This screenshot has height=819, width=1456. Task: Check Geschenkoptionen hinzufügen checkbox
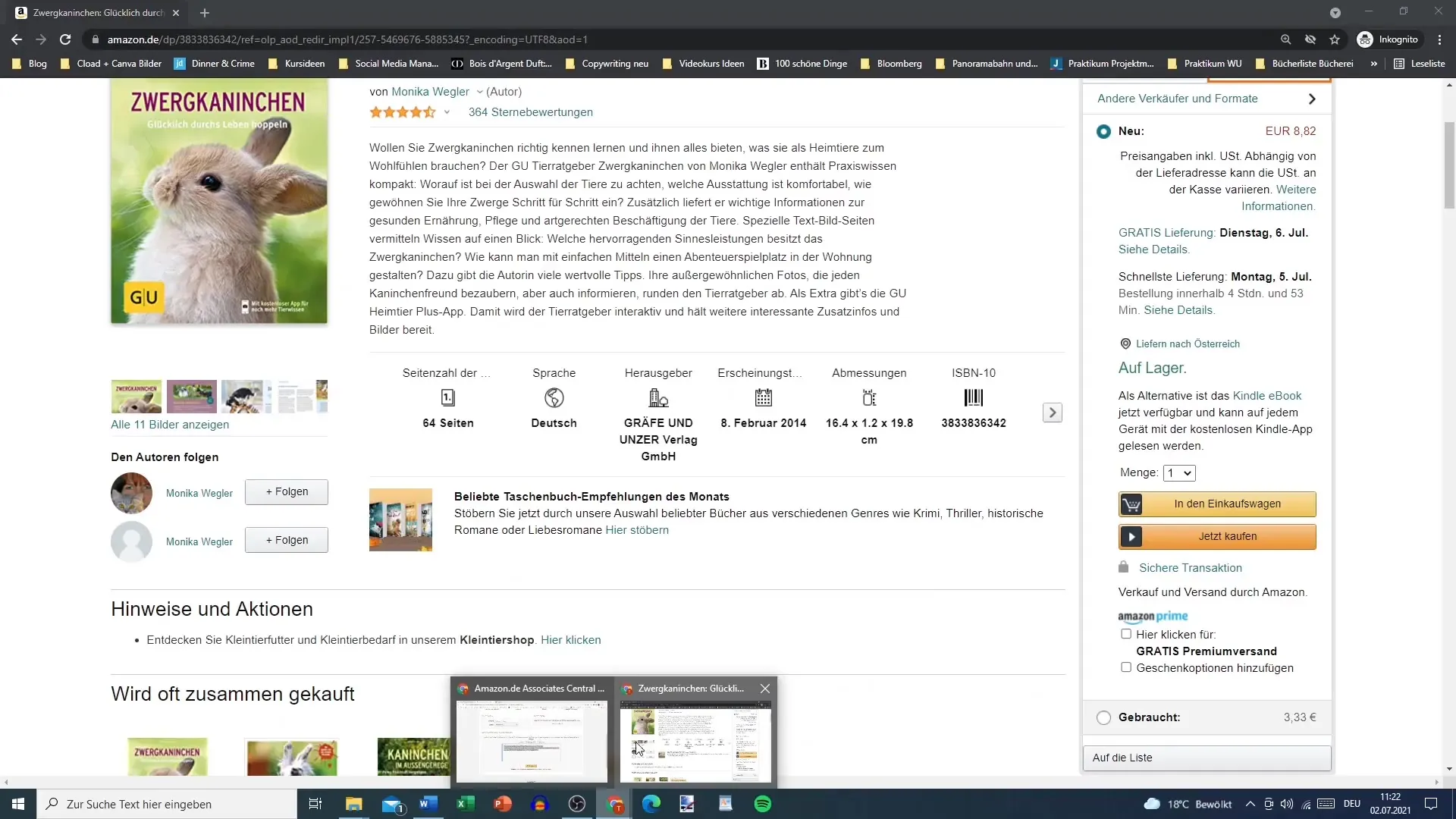[1126, 667]
